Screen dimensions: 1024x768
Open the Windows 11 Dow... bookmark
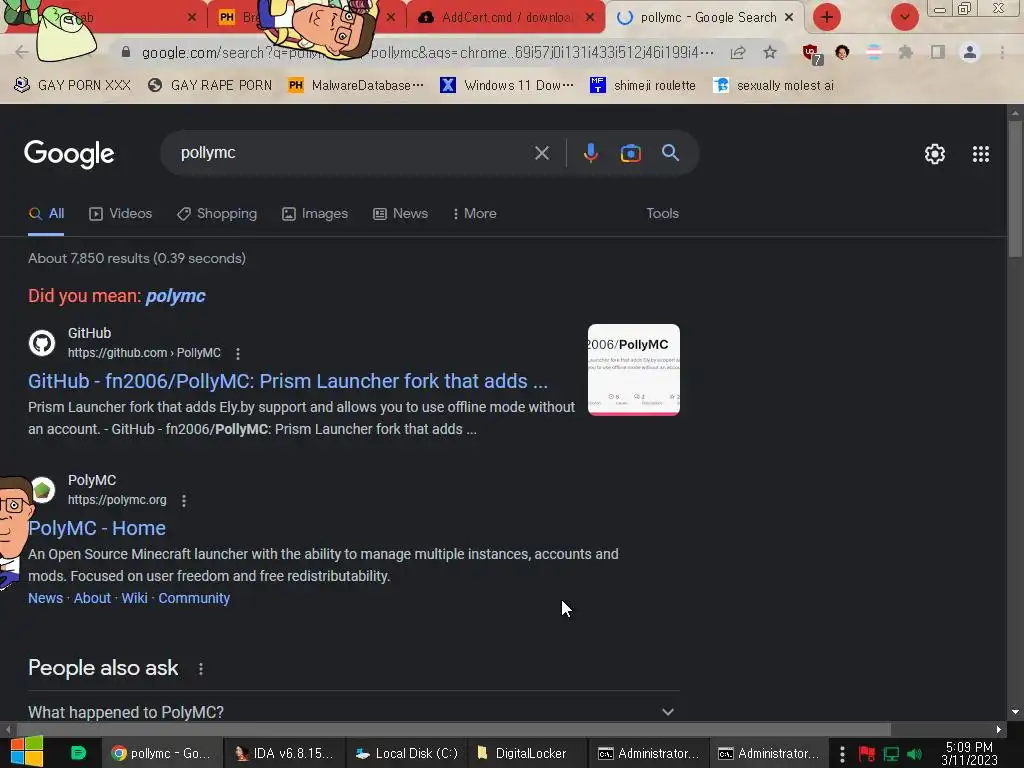click(x=507, y=86)
